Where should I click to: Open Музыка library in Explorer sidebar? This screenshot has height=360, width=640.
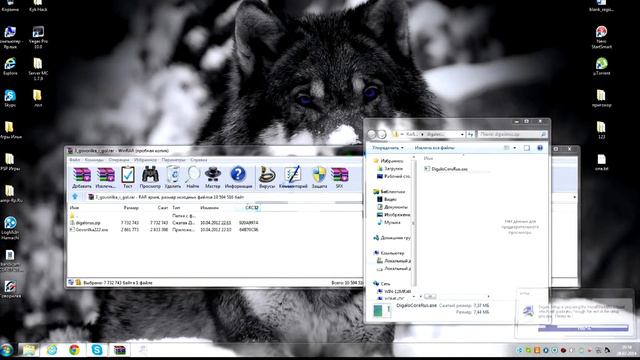point(389,222)
